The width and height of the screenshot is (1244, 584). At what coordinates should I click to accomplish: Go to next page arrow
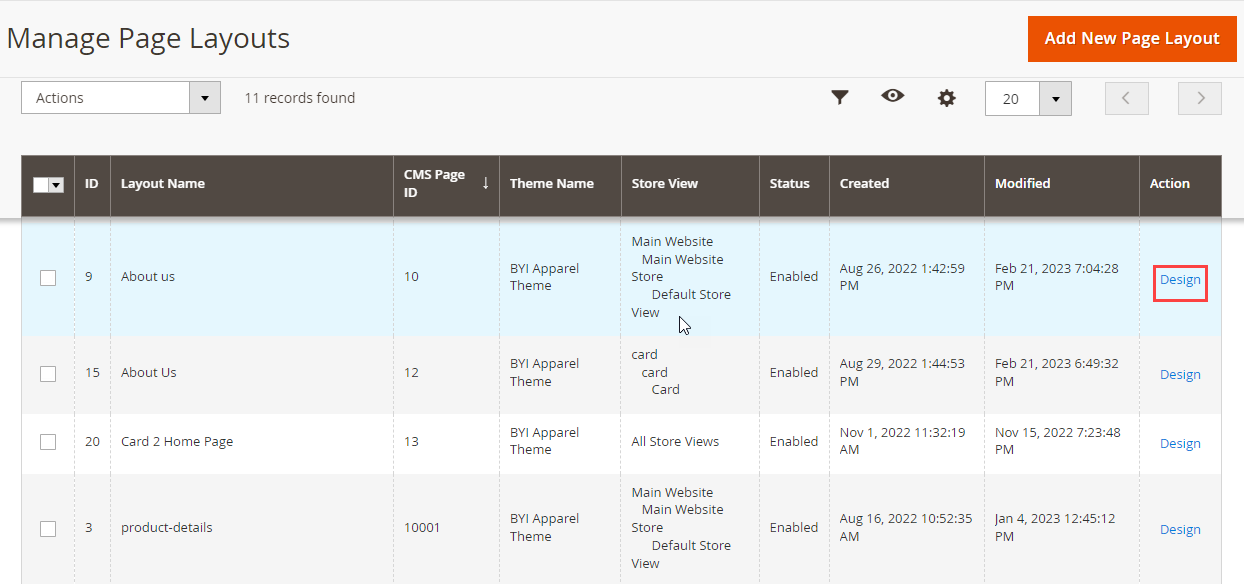tap(1200, 98)
